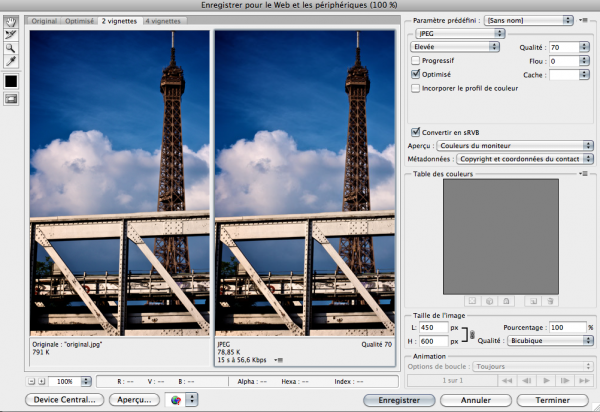Uncheck the Optimisé checkbox

[x=416, y=74]
